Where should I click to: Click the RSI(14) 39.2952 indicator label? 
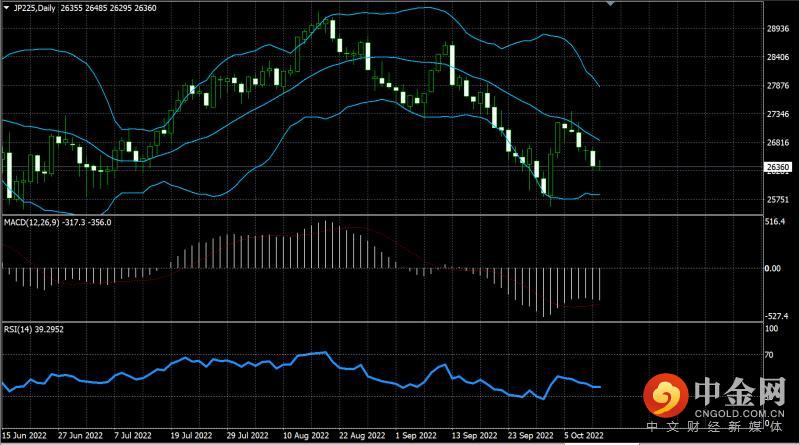34,330
